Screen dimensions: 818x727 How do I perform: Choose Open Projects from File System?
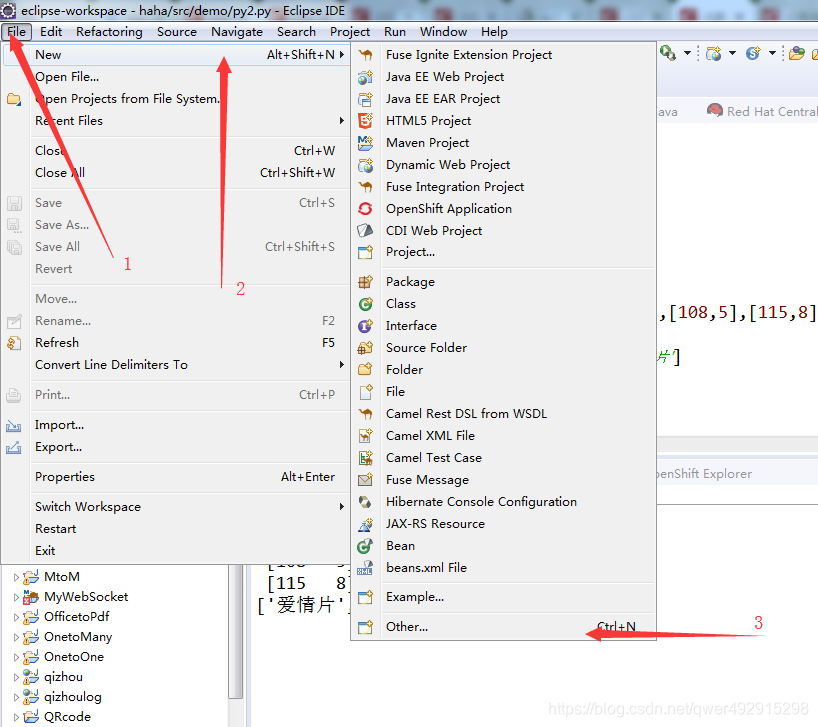tap(175, 99)
